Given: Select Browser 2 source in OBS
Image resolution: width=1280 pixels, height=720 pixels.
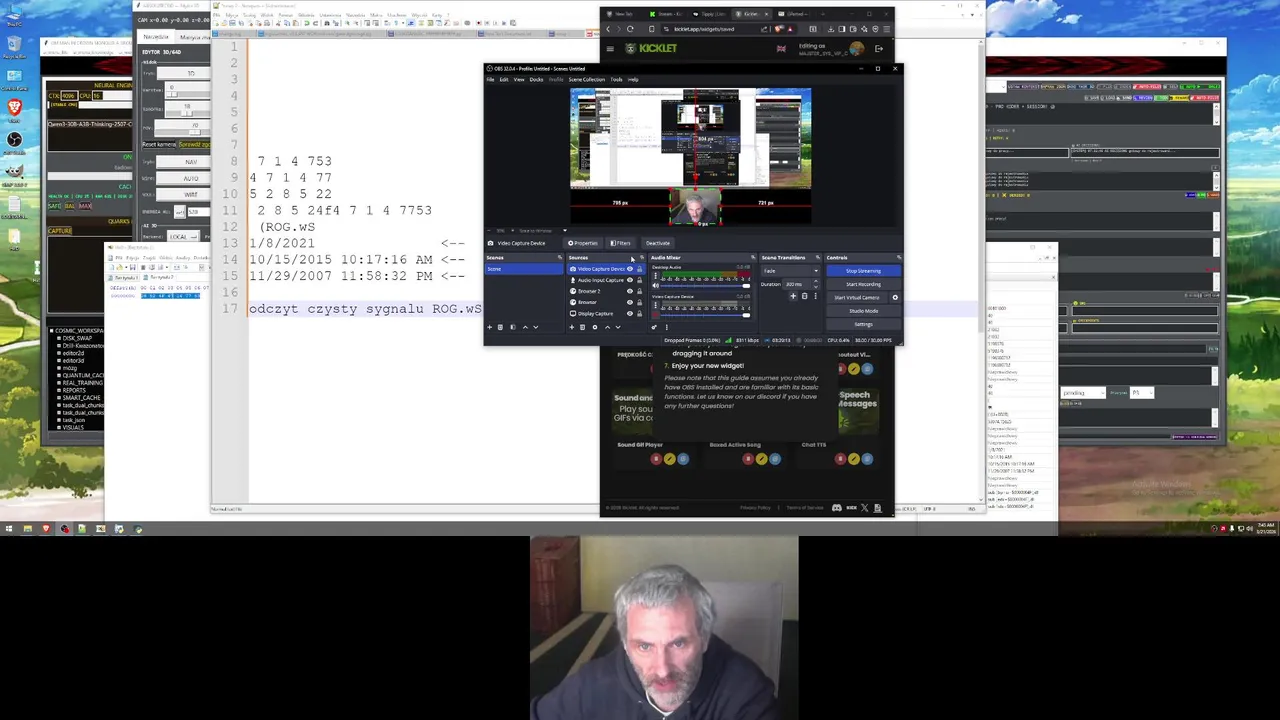Looking at the screenshot, I should pyautogui.click(x=589, y=291).
